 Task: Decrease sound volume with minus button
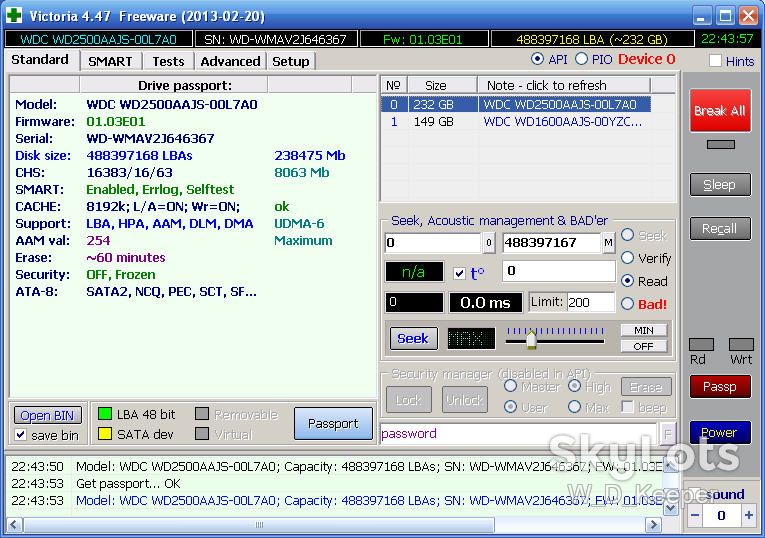click(x=695, y=516)
